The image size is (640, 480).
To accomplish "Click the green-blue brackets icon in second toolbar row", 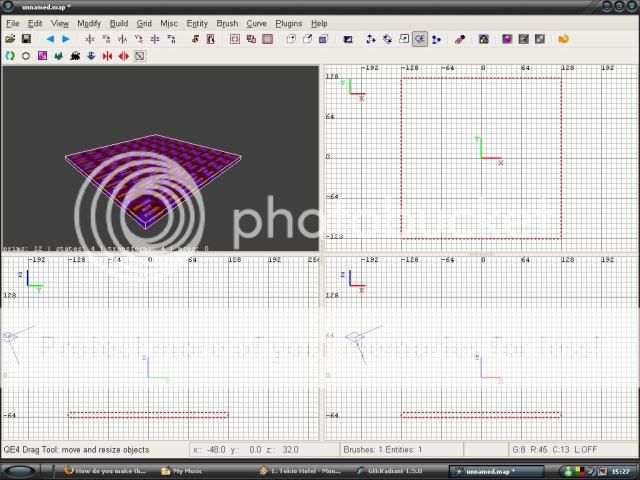I will (10, 56).
